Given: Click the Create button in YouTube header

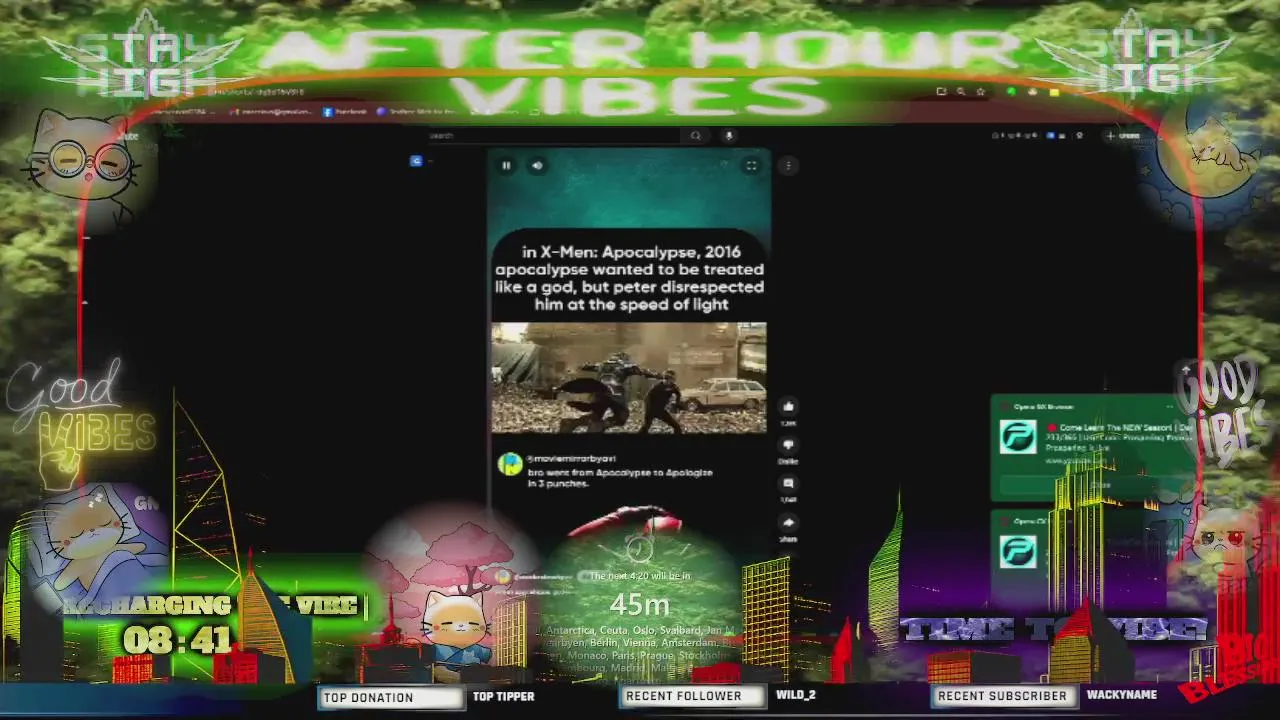Looking at the screenshot, I should (x=1123, y=135).
